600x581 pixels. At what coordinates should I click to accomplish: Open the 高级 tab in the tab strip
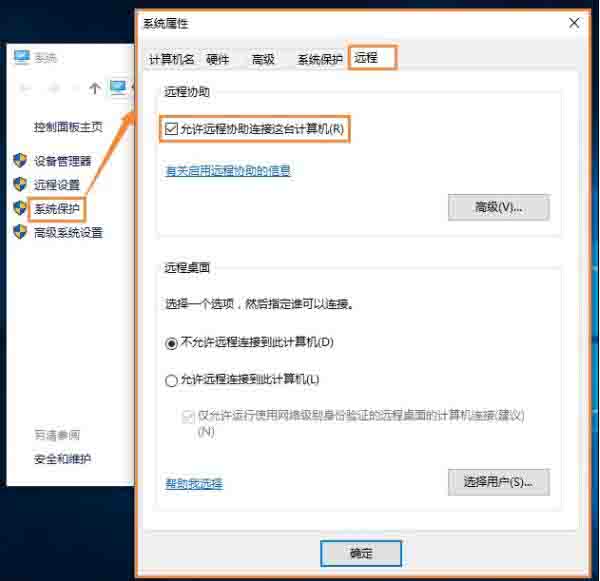(263, 60)
